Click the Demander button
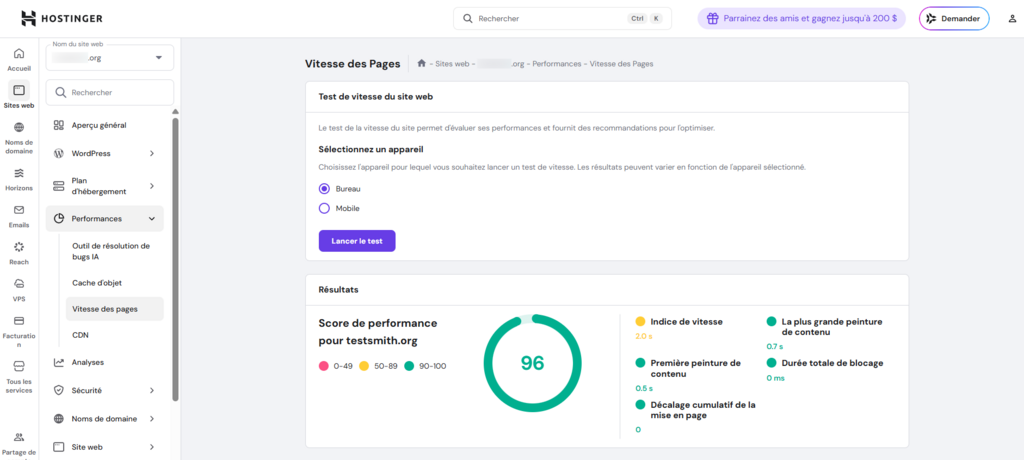Image resolution: width=1024 pixels, height=460 pixels. 953,19
